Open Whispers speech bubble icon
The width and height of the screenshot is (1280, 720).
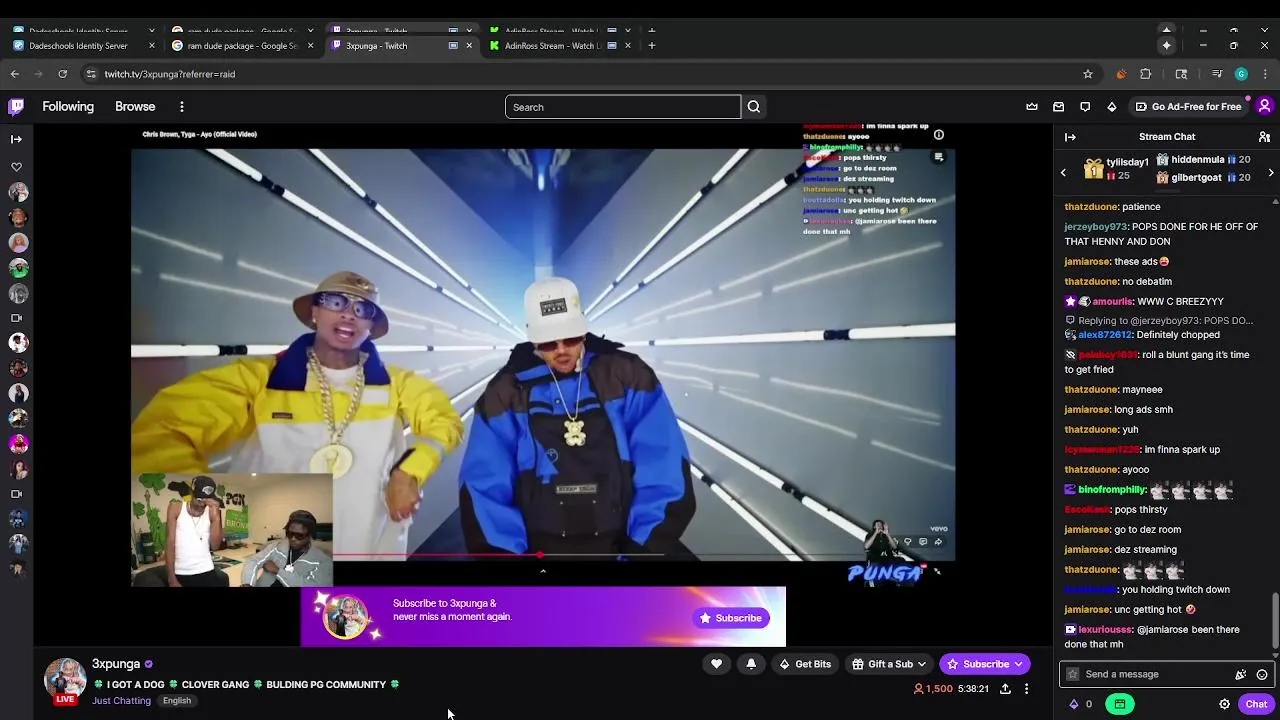coord(1085,107)
